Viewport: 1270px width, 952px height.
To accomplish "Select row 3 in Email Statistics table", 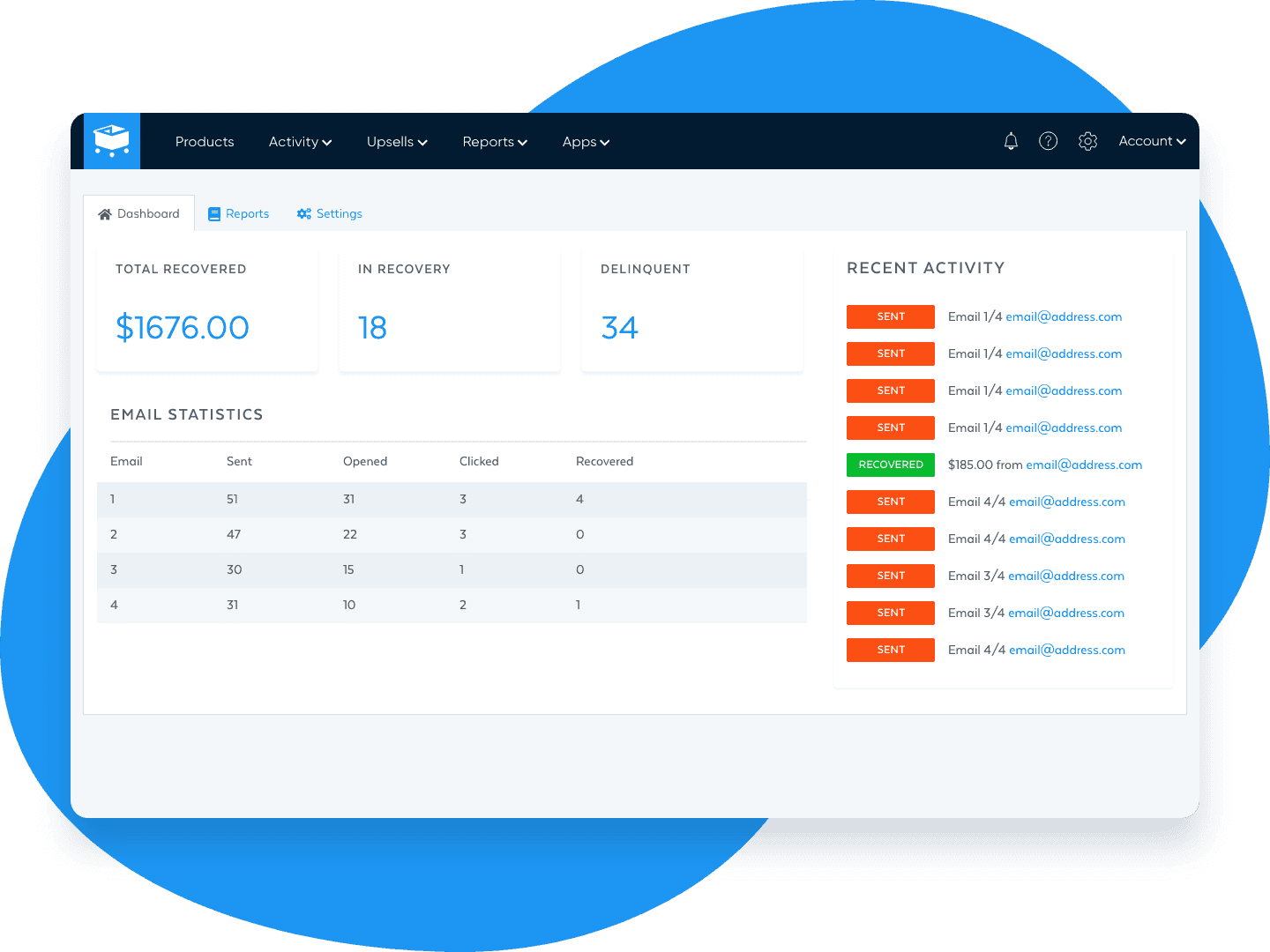I will click(x=452, y=569).
